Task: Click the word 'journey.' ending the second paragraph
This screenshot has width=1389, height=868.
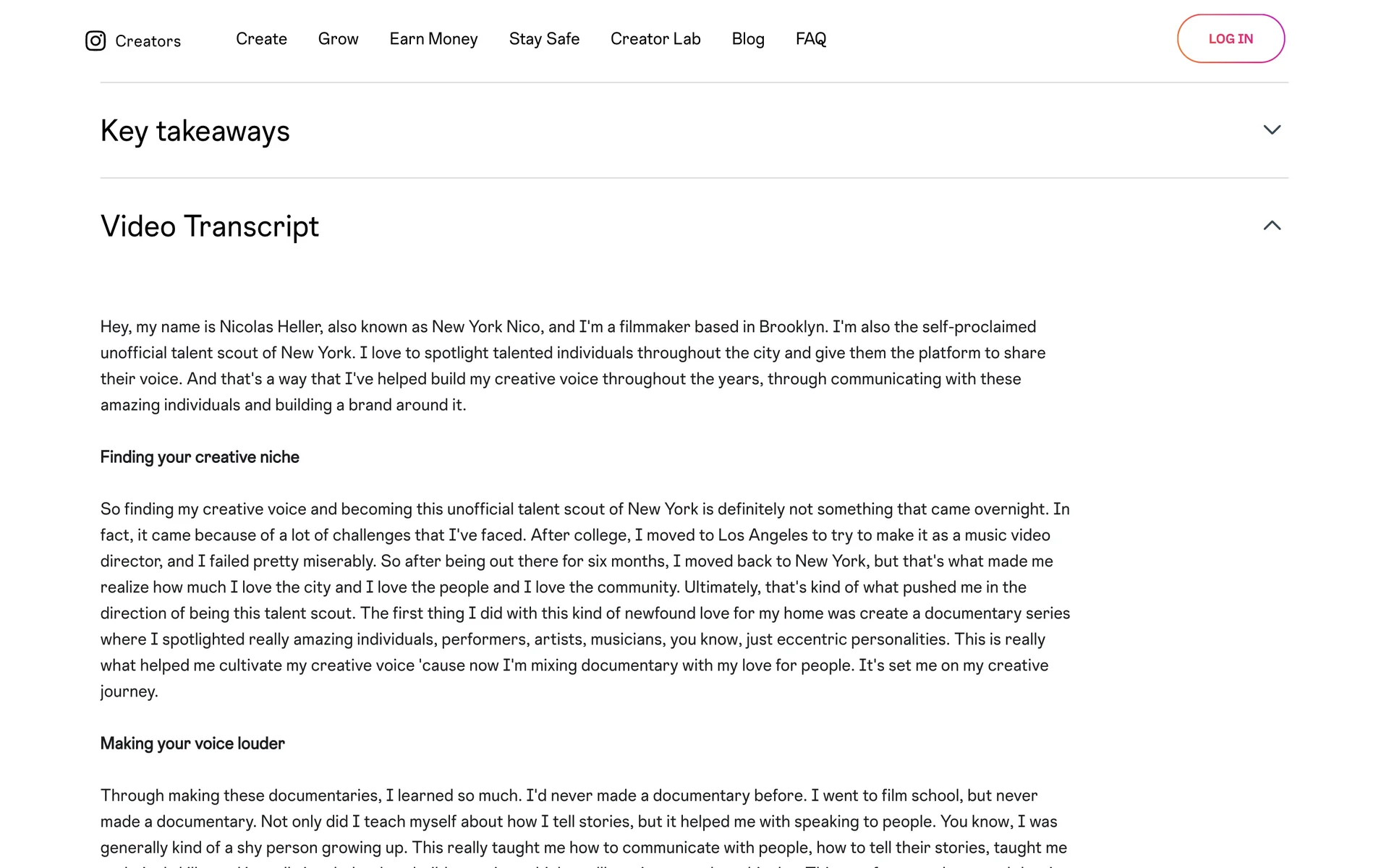Action: tap(129, 692)
